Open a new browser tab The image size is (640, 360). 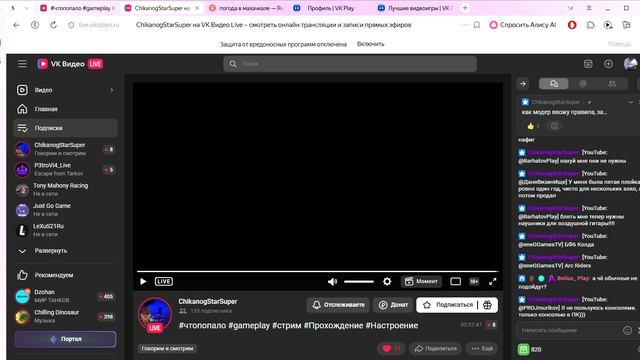pyautogui.click(x=465, y=8)
